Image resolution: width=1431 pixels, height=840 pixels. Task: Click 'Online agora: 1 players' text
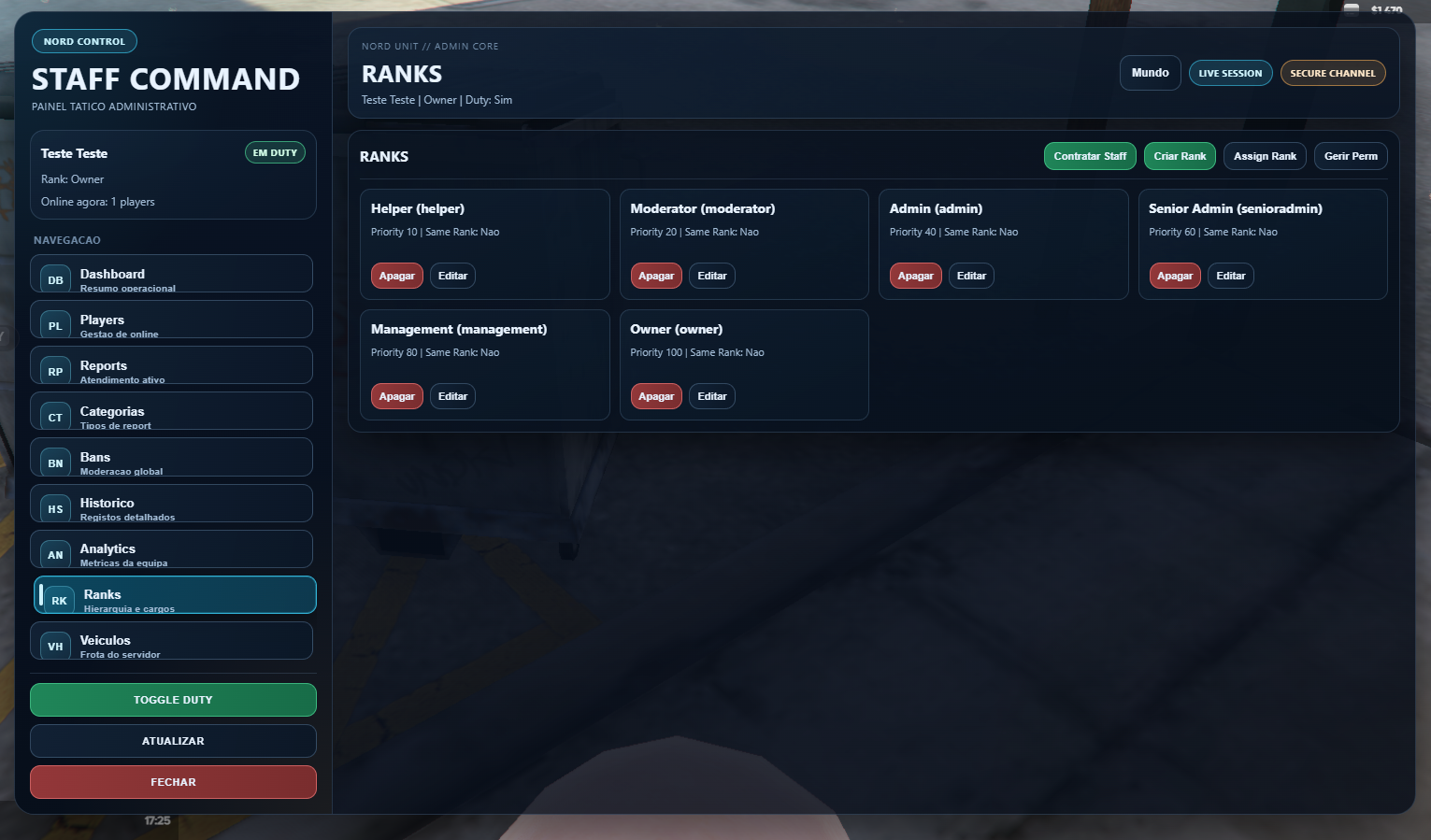[98, 202]
